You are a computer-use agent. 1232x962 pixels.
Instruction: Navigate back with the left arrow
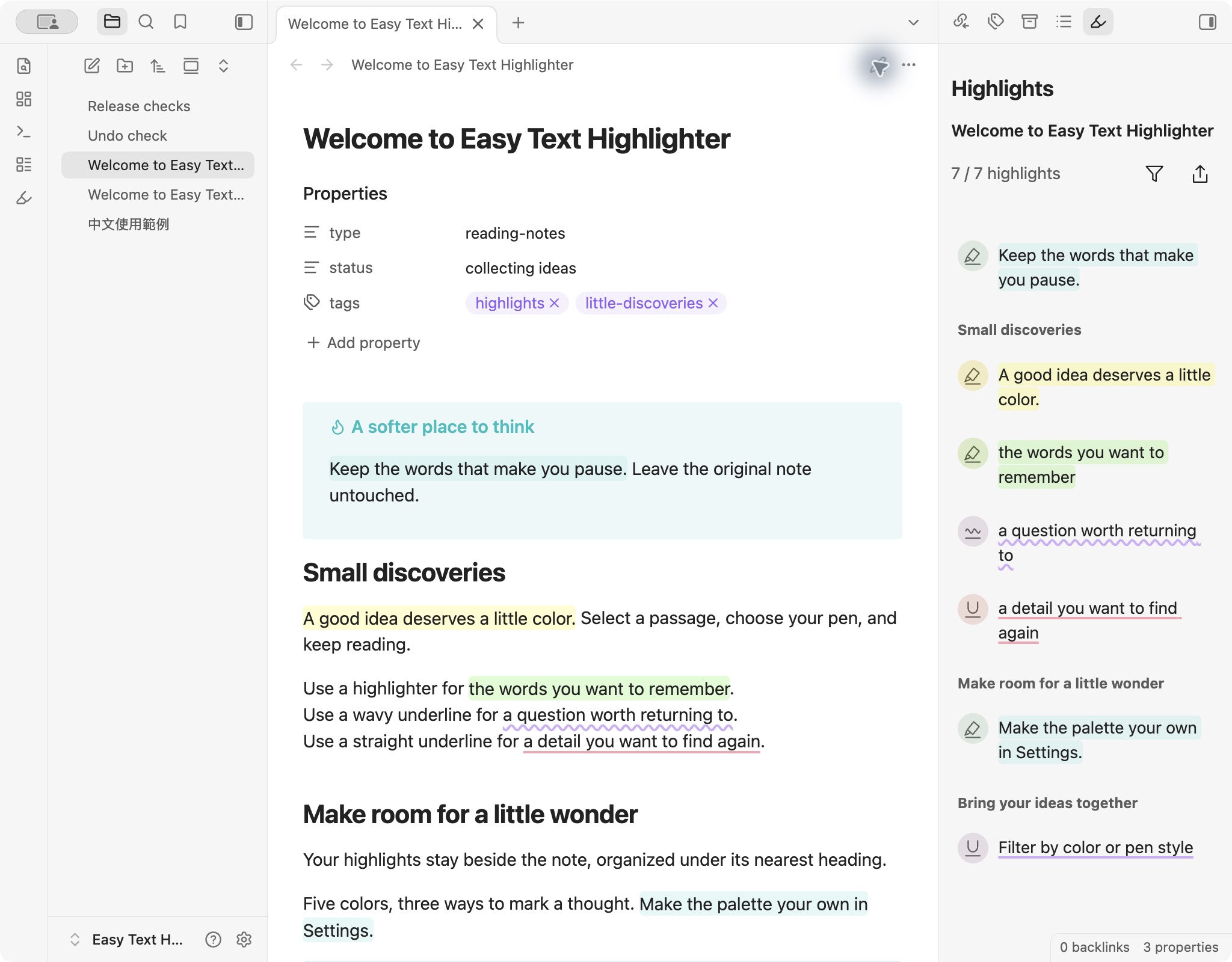(296, 65)
